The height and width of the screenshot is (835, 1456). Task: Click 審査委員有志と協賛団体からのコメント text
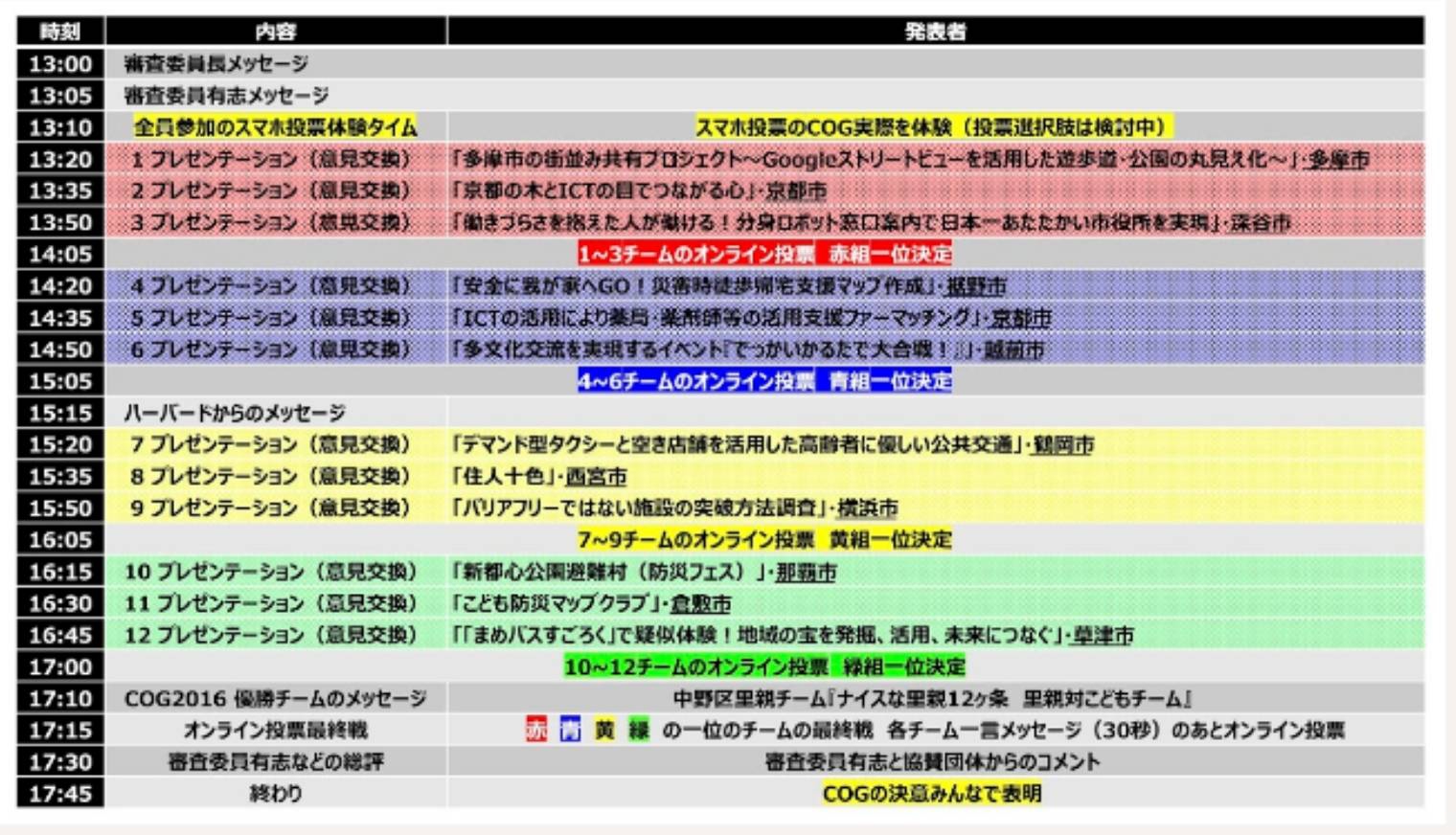pyautogui.click(x=933, y=762)
